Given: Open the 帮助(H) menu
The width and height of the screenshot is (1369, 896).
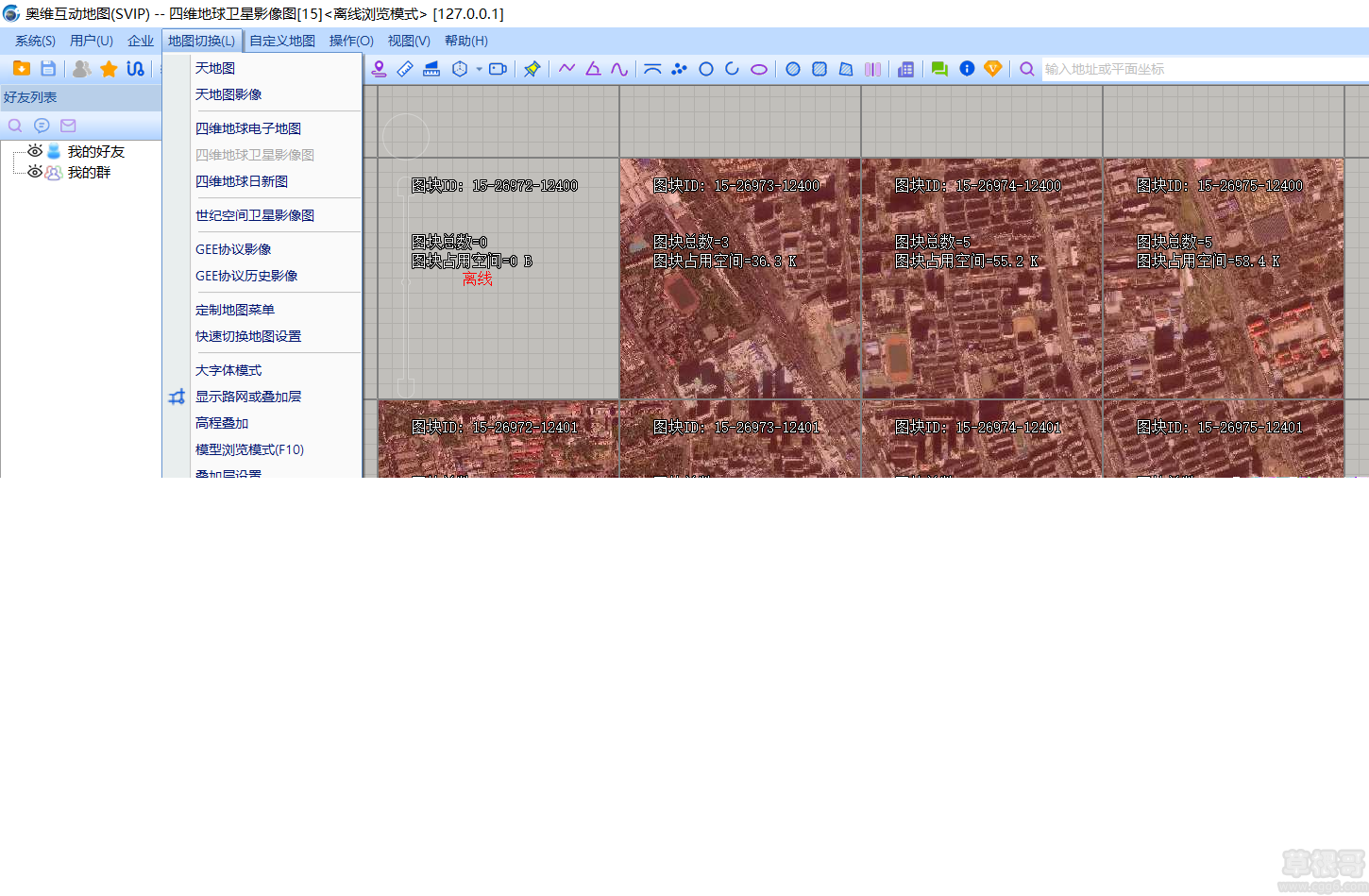Looking at the screenshot, I should click(x=466, y=41).
